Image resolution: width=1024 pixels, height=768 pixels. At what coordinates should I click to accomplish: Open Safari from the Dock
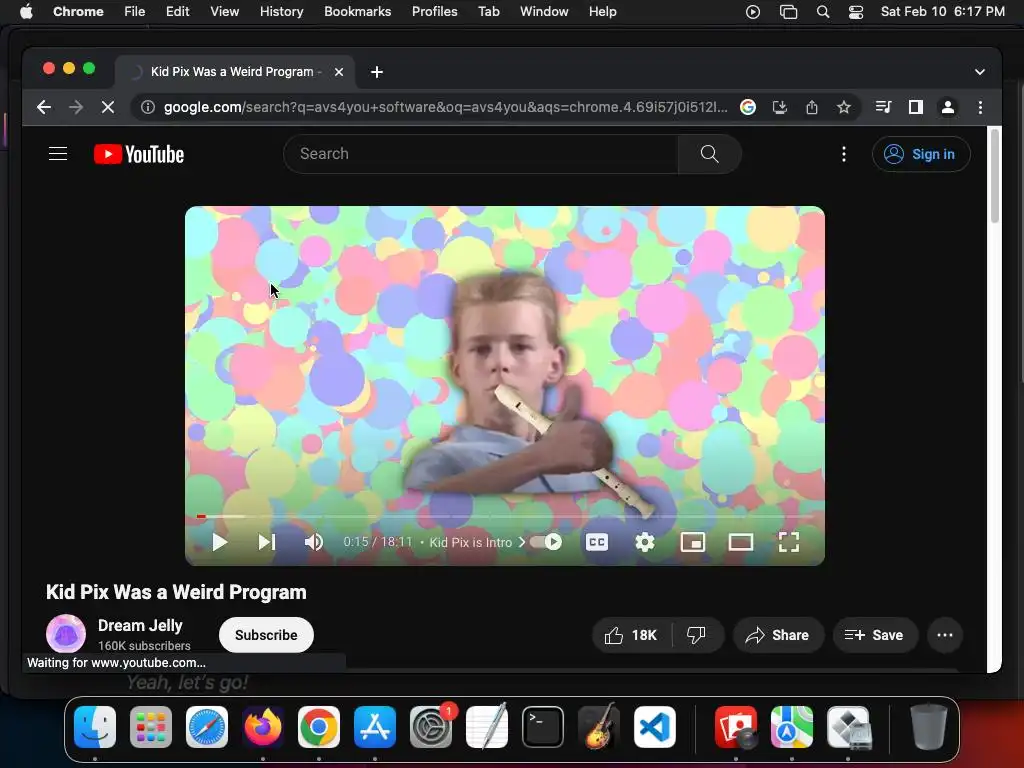[x=207, y=727]
